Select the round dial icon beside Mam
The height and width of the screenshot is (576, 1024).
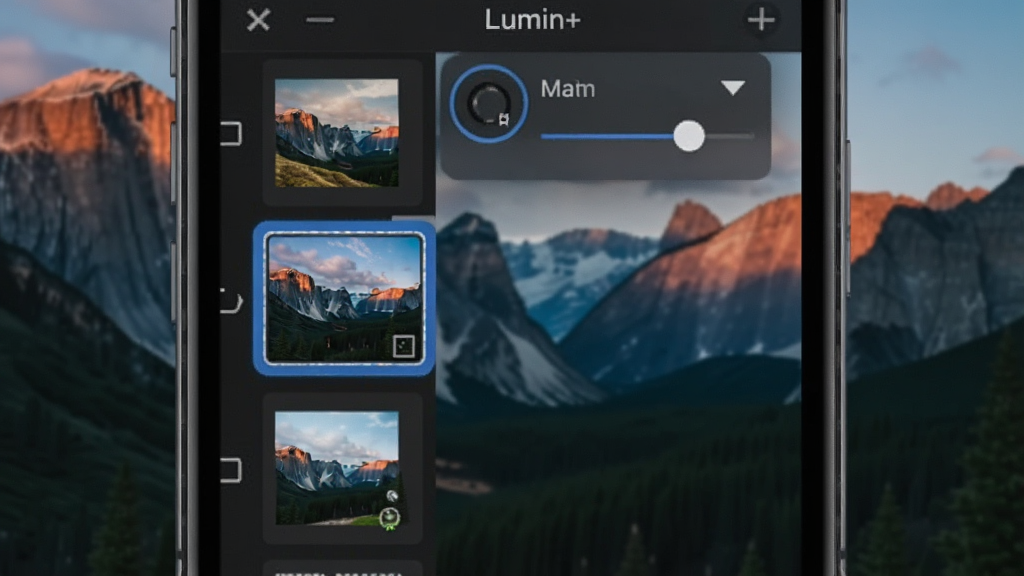point(488,103)
